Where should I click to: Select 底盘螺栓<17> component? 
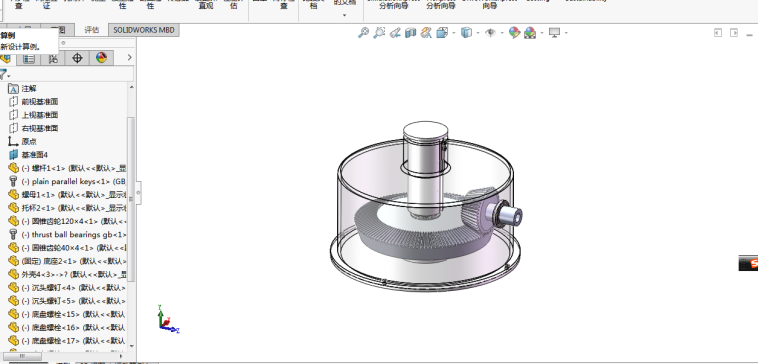(x=73, y=341)
